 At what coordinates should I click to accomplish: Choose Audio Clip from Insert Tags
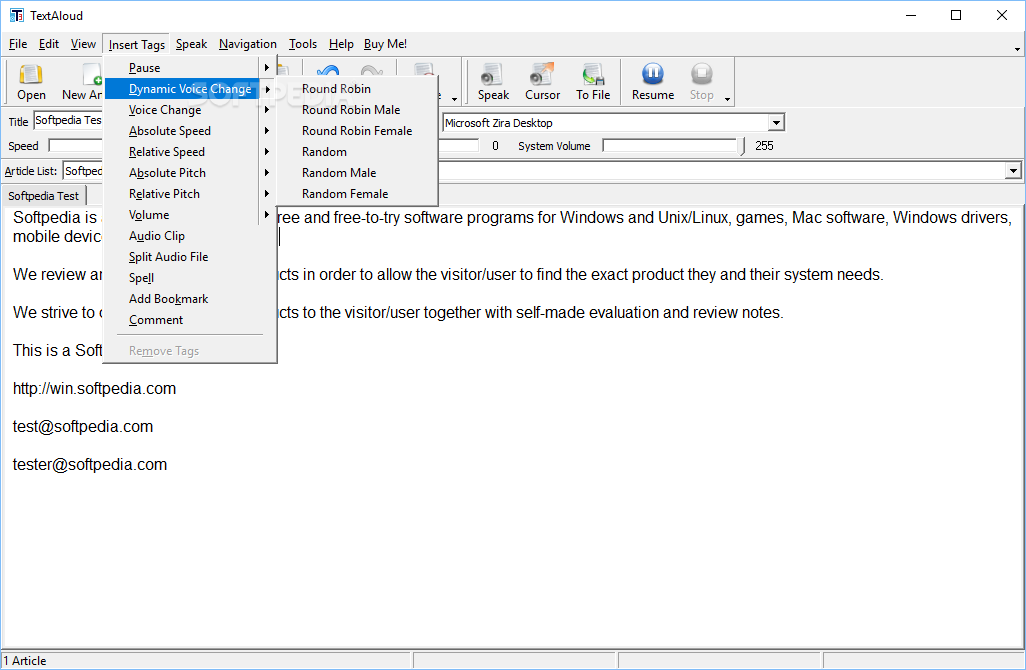[190, 236]
